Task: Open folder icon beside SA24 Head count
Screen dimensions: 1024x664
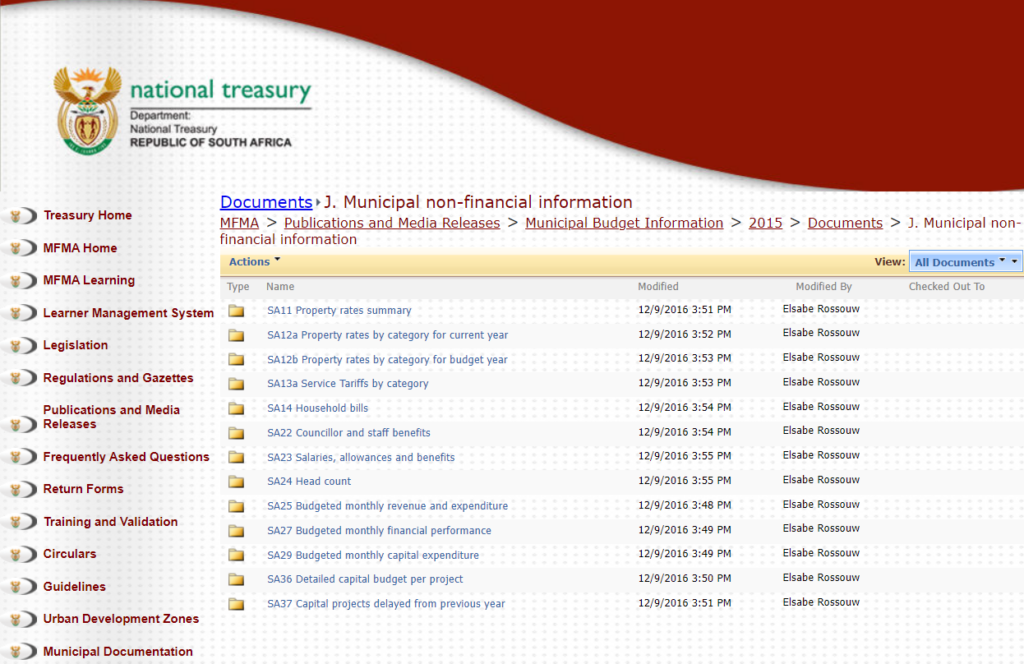Action: [x=236, y=482]
